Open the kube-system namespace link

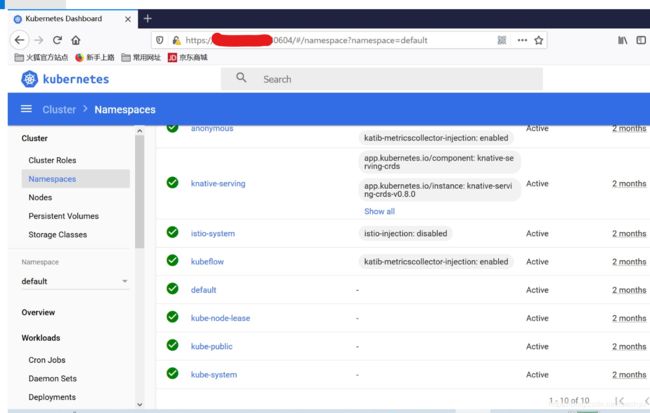click(x=214, y=374)
